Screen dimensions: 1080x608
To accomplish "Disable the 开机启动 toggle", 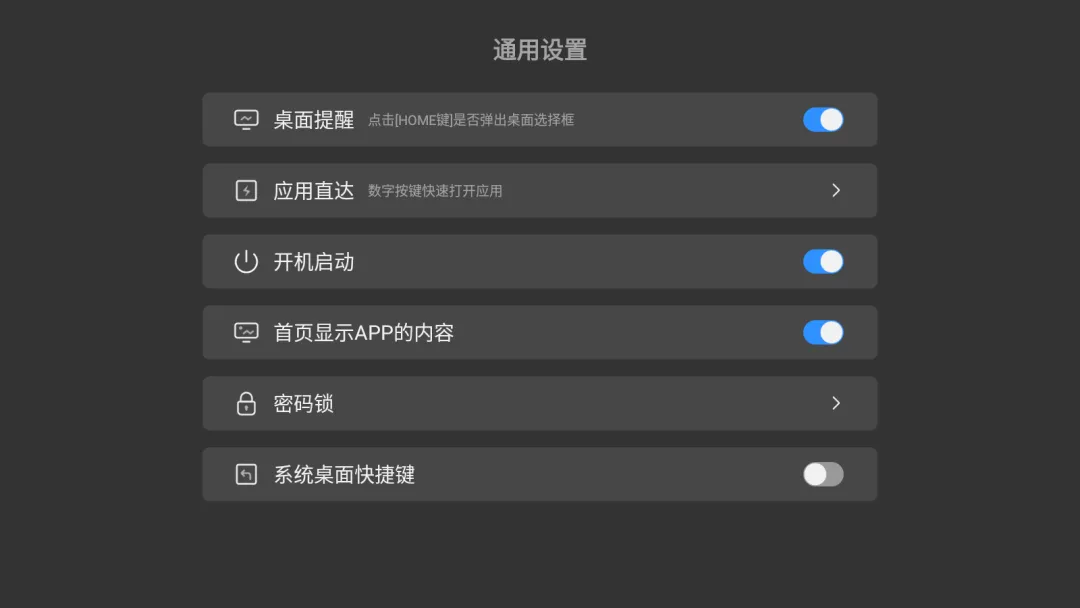I will click(x=823, y=262).
